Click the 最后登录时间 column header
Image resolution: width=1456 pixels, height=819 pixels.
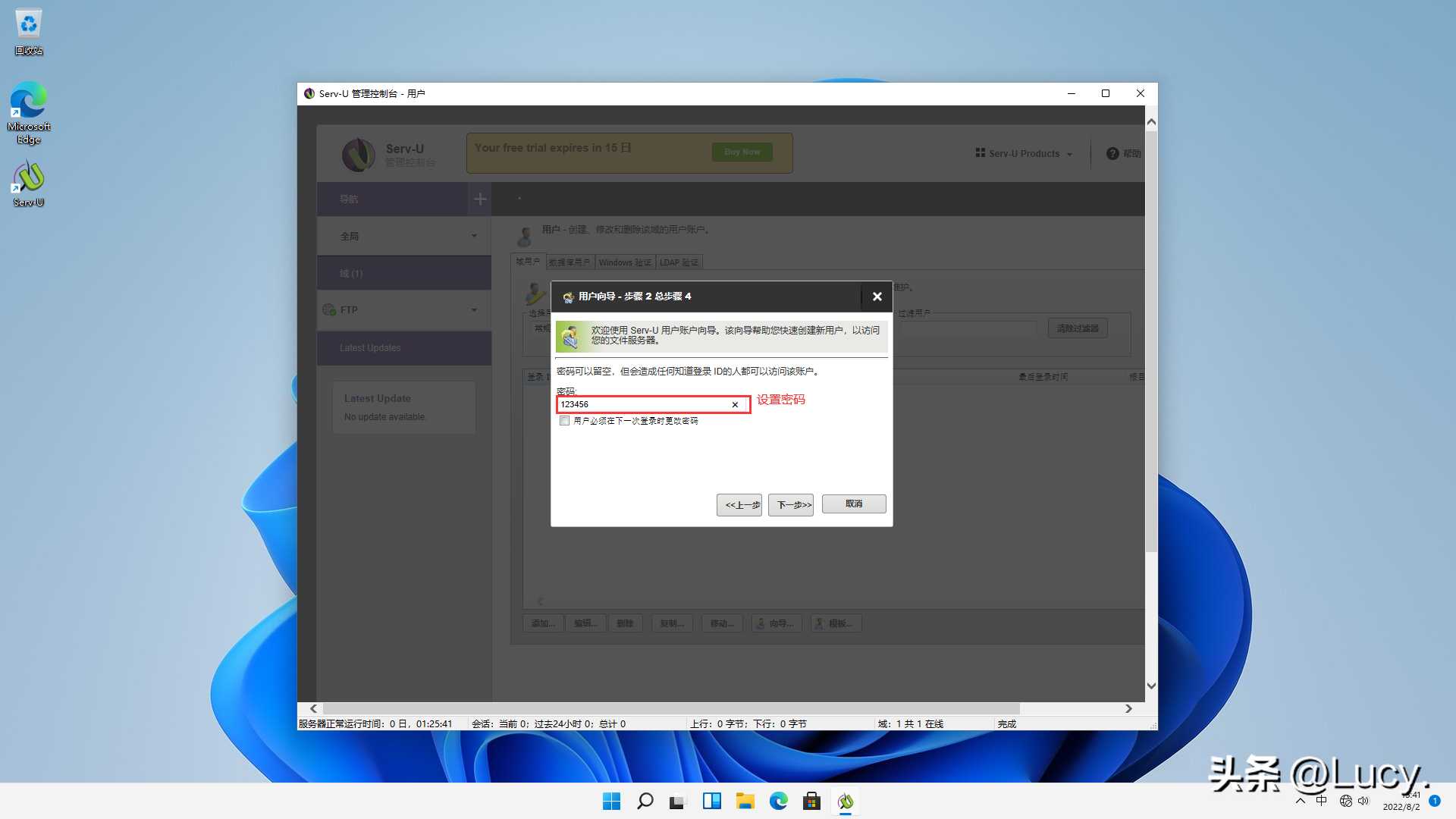tap(1043, 377)
